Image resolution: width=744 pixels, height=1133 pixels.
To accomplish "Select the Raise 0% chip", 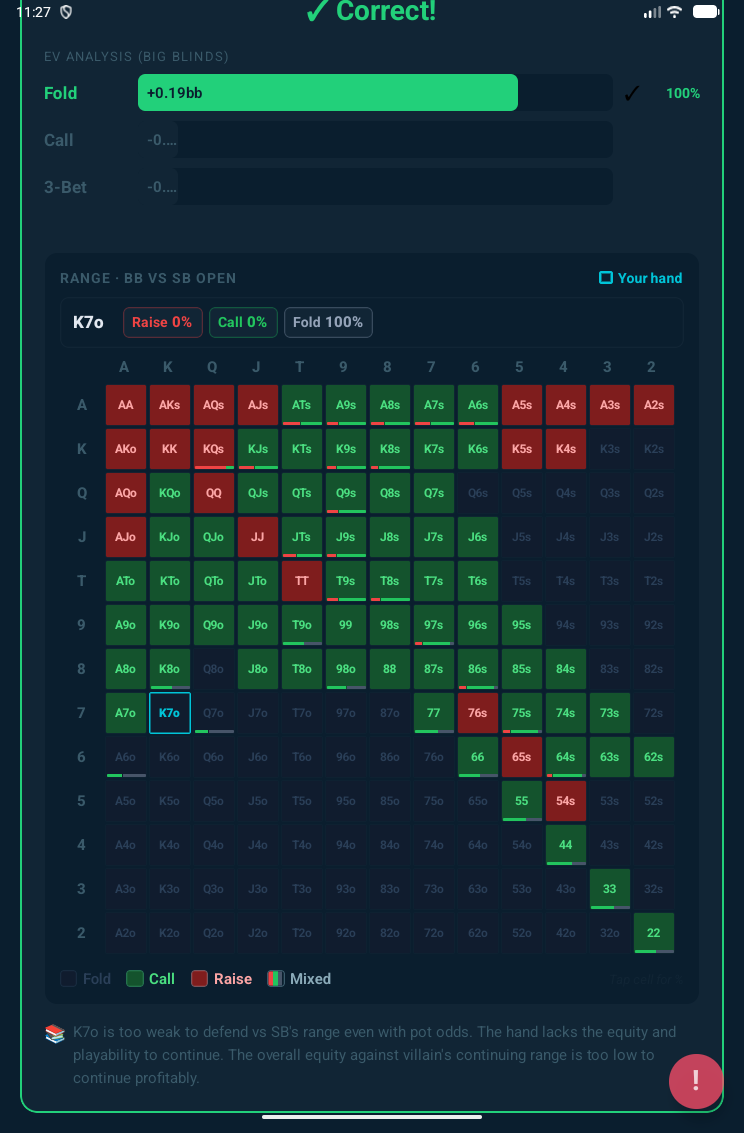I will [162, 322].
